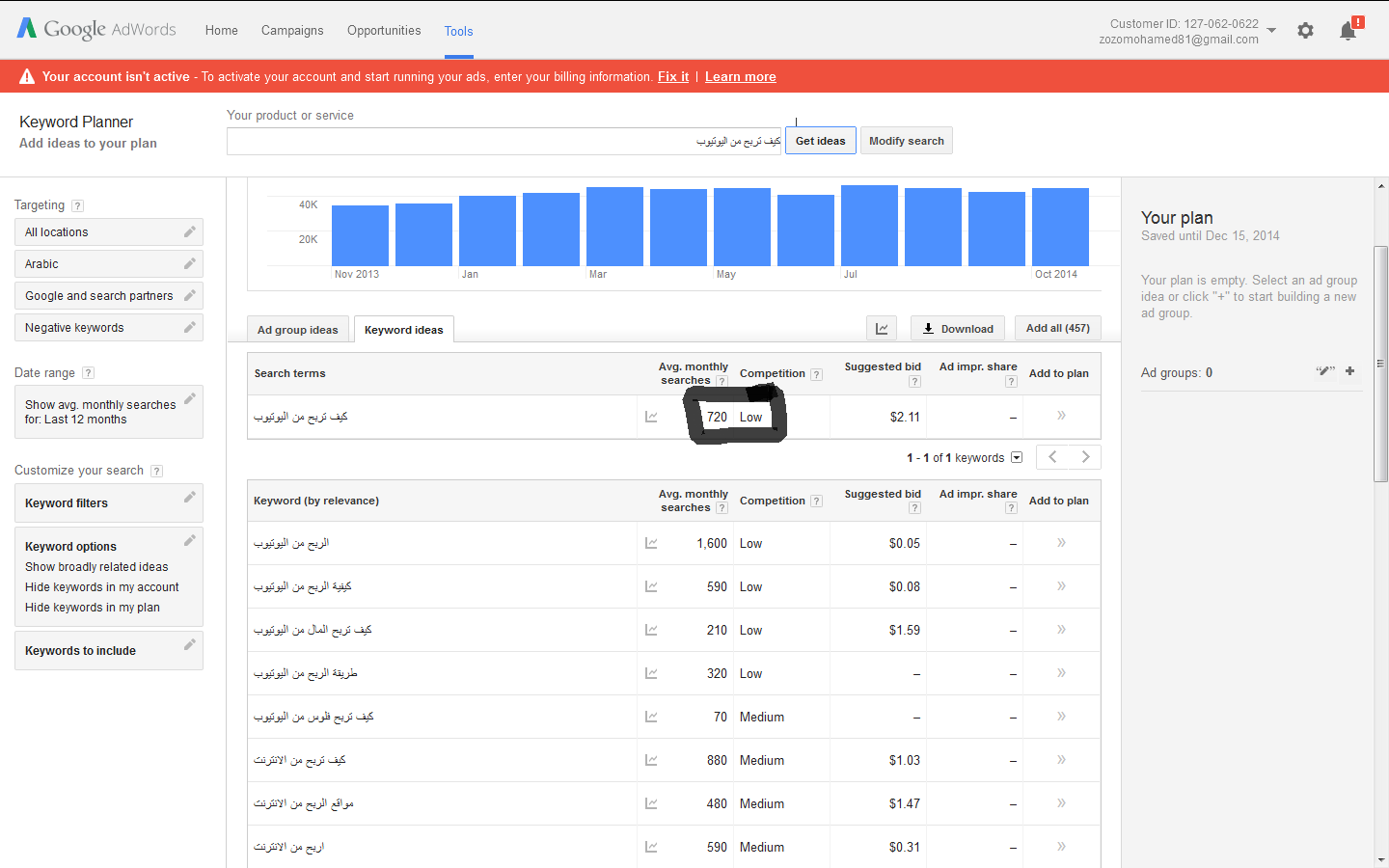Edit Arabic language pencil icon

[190, 263]
